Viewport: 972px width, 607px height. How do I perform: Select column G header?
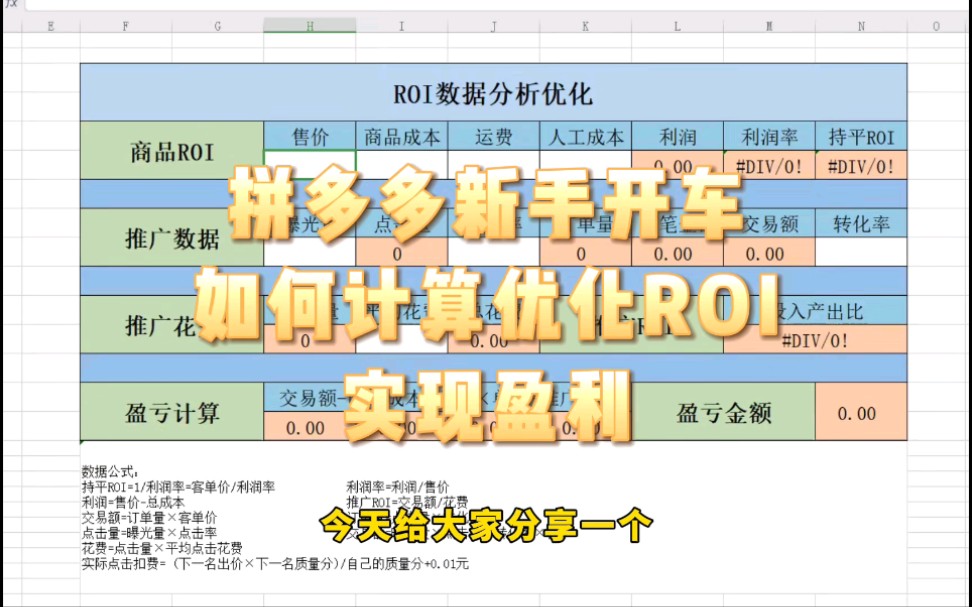tap(218, 26)
